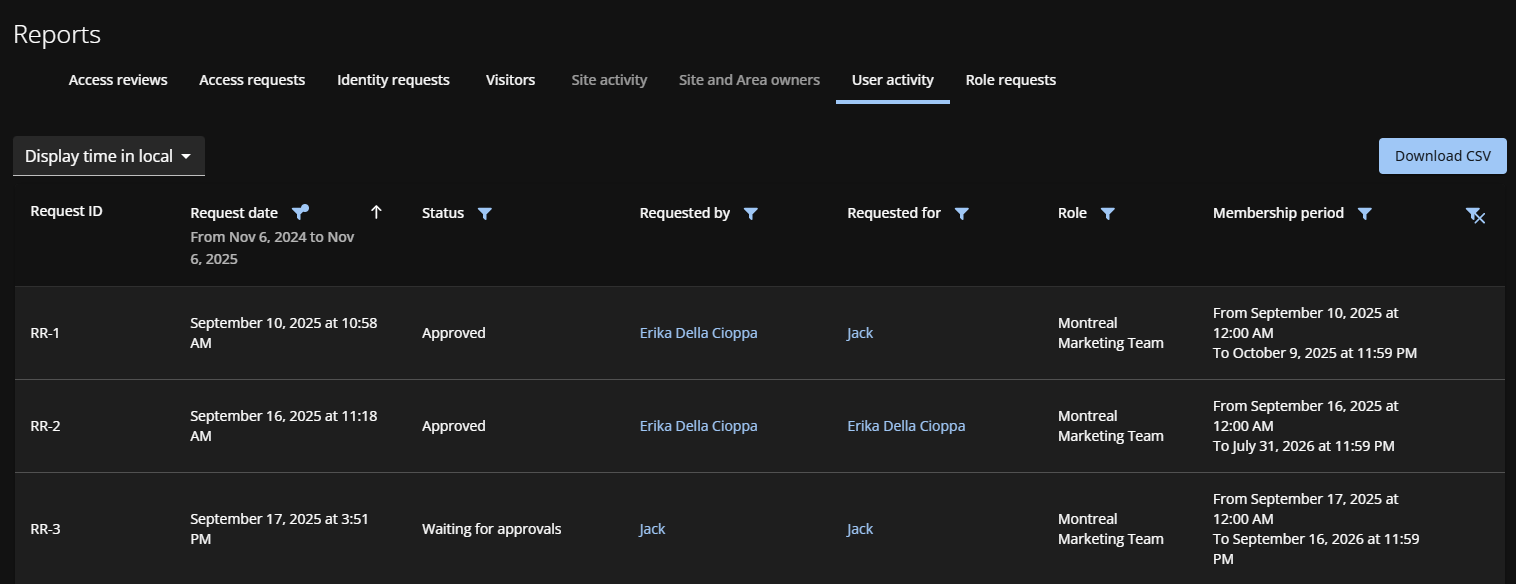Click the Requested for filter icon

[x=961, y=213]
